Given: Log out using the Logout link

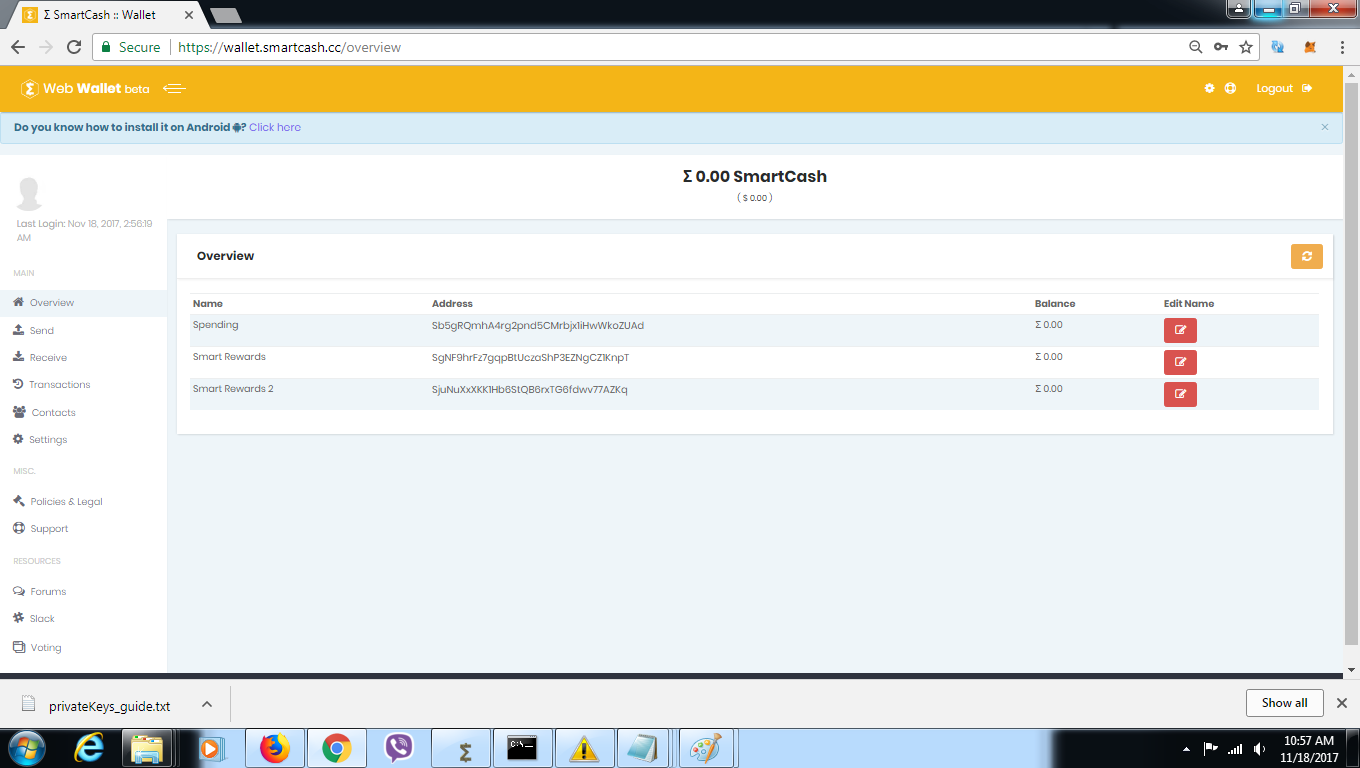Looking at the screenshot, I should pyautogui.click(x=1284, y=88).
